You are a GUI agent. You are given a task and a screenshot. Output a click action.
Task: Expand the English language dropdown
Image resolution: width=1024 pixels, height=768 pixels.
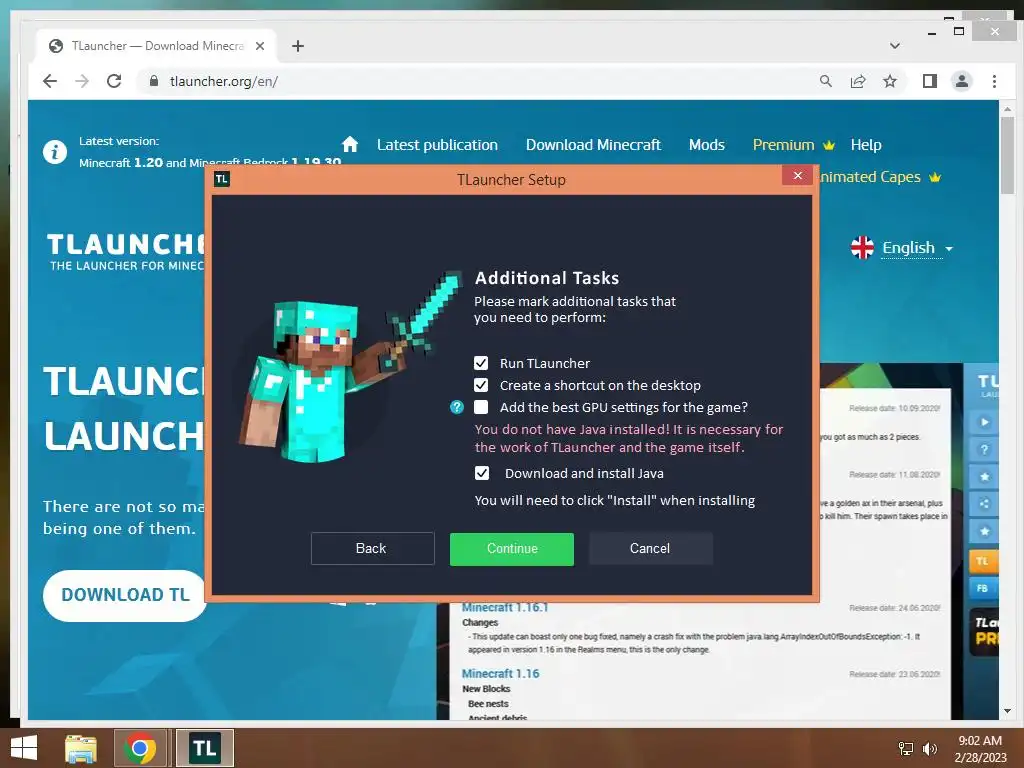point(917,248)
